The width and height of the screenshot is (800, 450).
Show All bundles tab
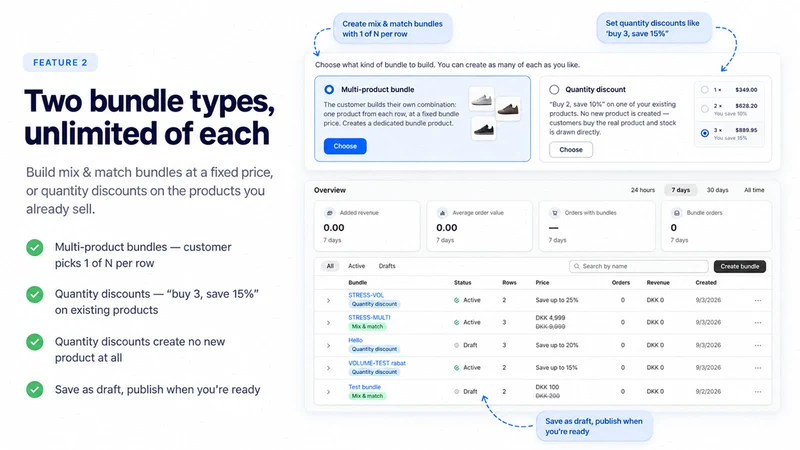click(330, 266)
